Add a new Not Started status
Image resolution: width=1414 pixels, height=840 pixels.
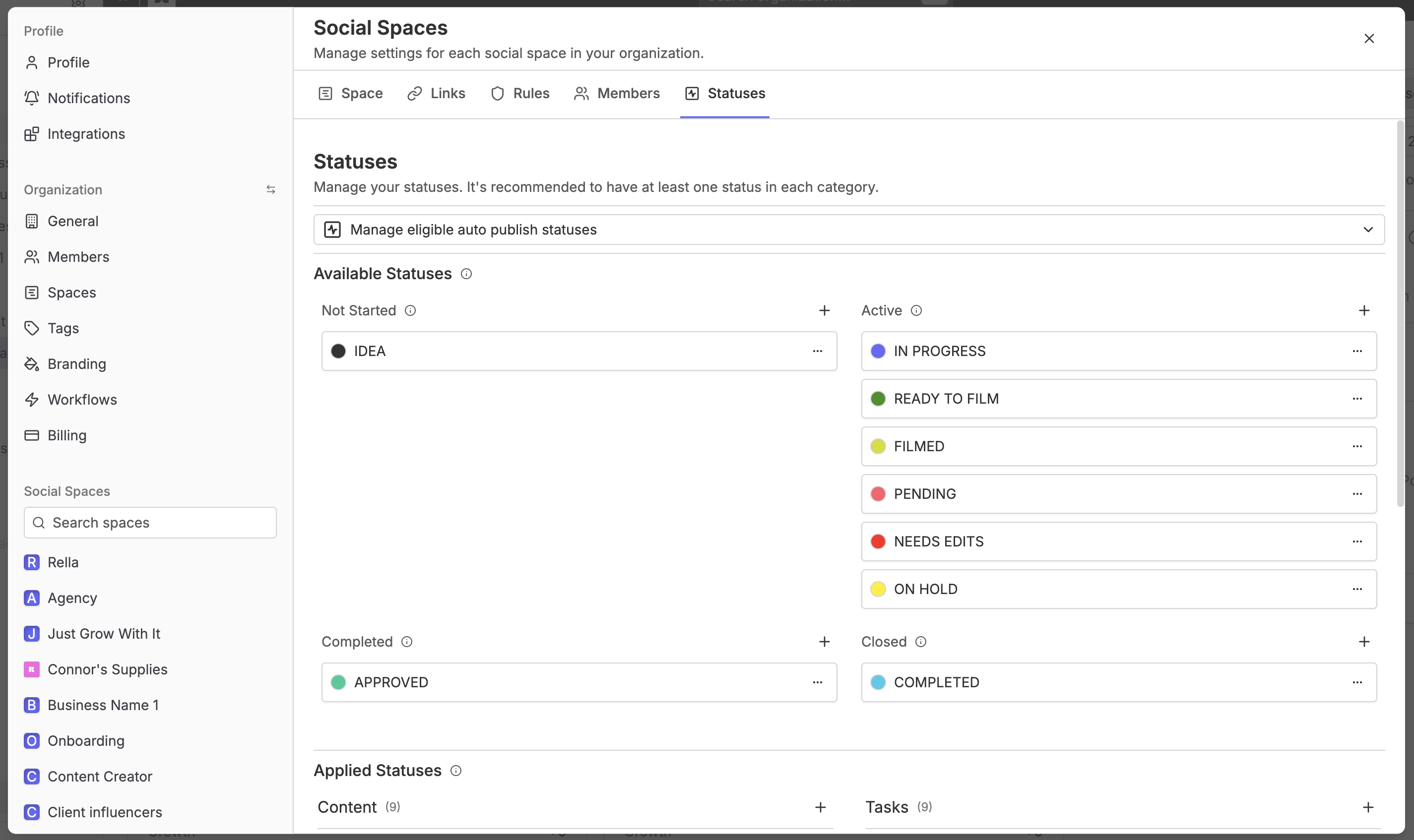(x=824, y=310)
